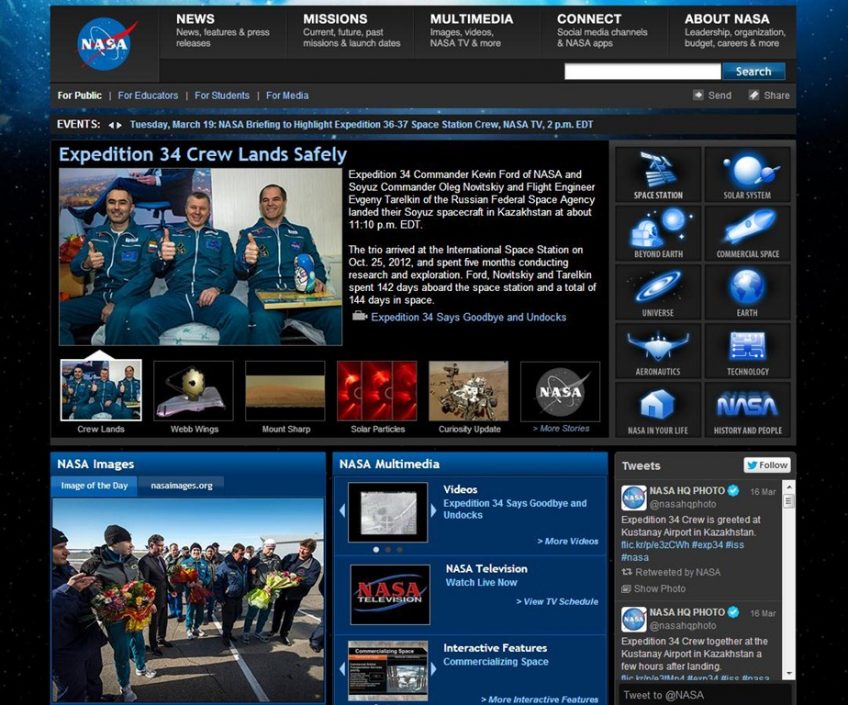This screenshot has height=705, width=848.
Task: Select the Curiosity Update thumbnail
Action: point(468,391)
